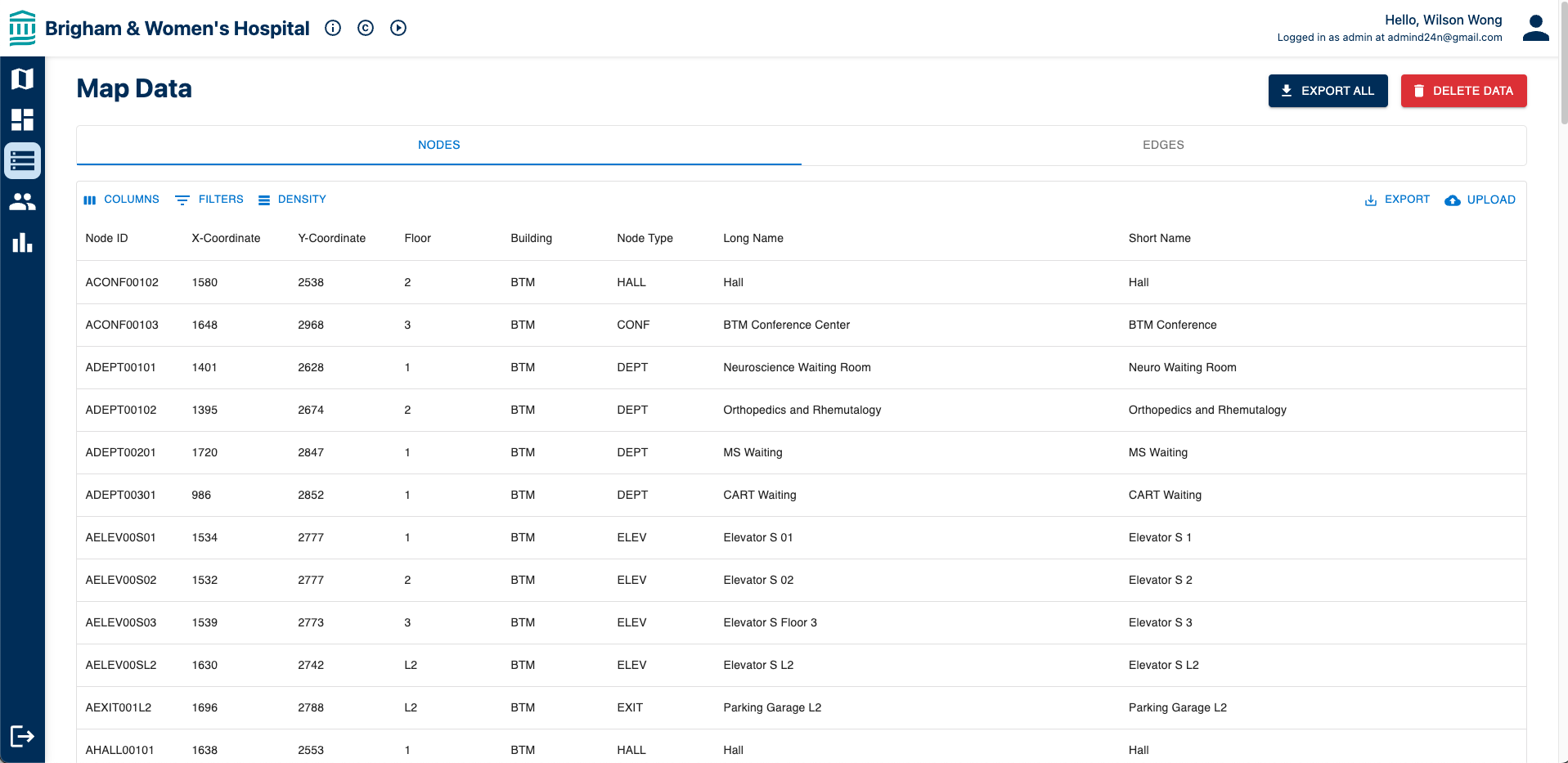
Task: Sort by Node ID column header
Action: [x=106, y=238]
